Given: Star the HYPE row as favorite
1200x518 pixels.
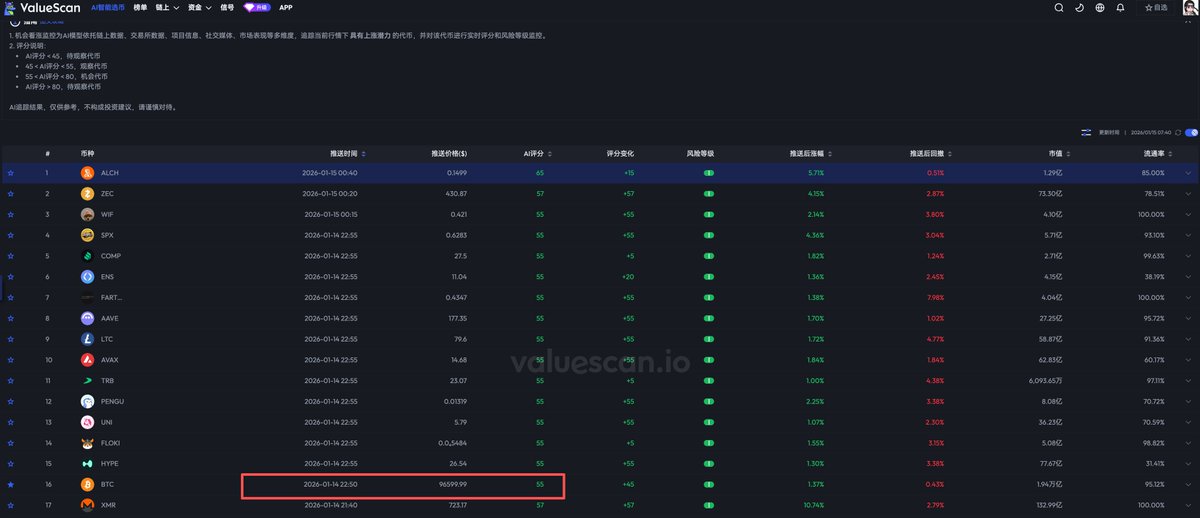Looking at the screenshot, I should (11, 464).
